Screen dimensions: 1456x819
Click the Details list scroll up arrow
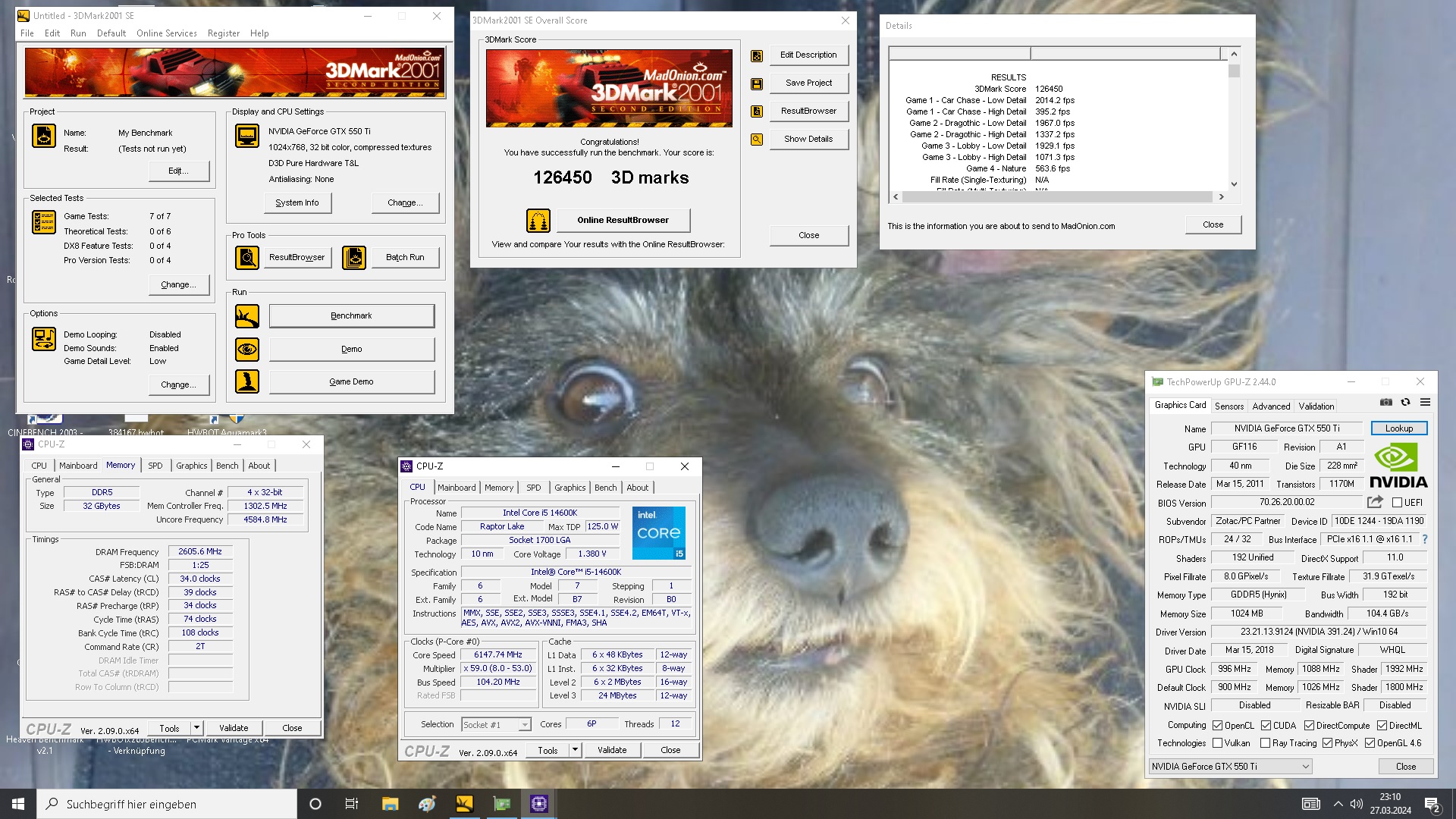[x=1234, y=54]
